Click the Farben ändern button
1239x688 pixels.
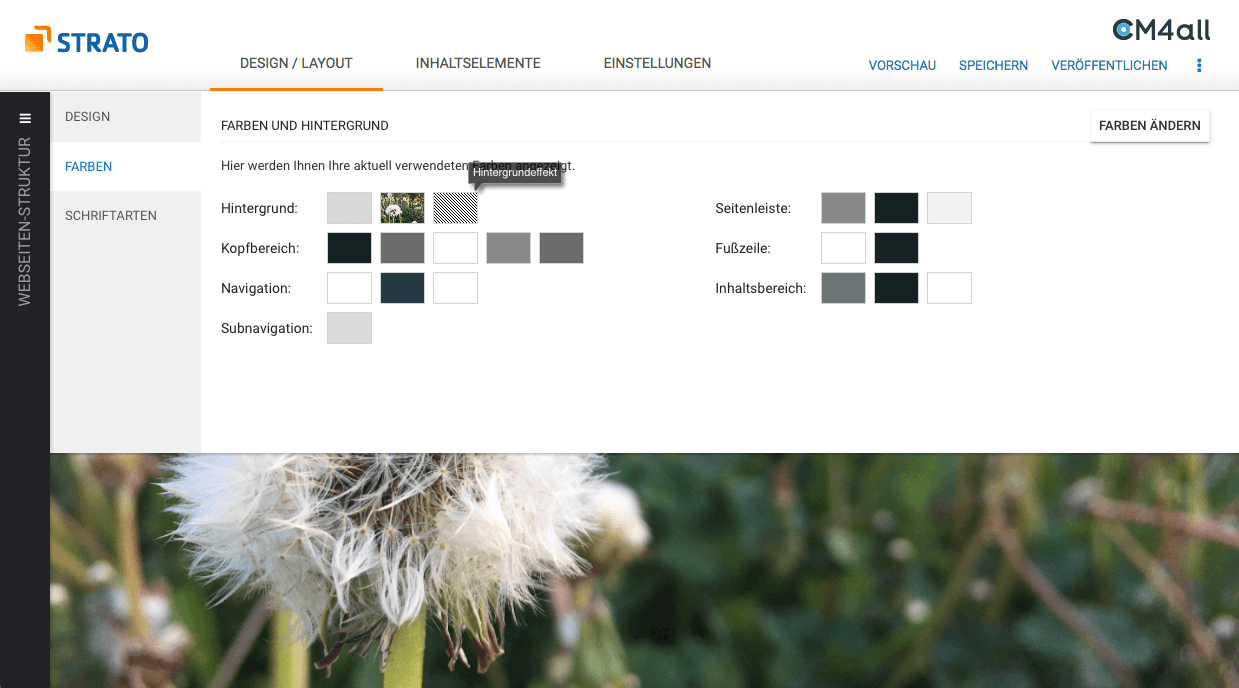point(1150,126)
